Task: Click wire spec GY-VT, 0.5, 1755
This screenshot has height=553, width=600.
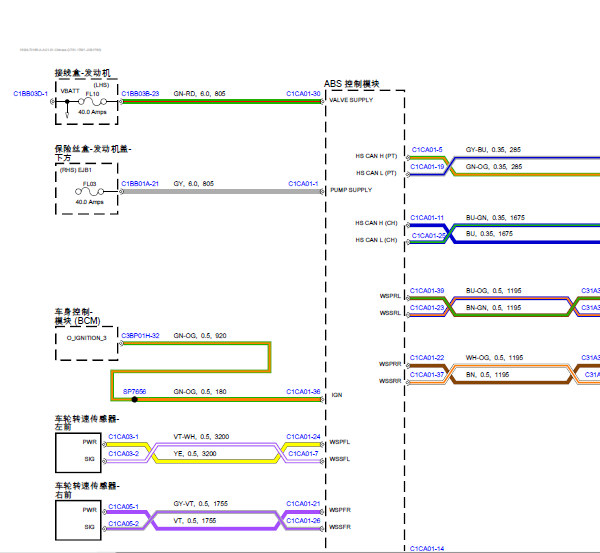Action: pyautogui.click(x=201, y=504)
